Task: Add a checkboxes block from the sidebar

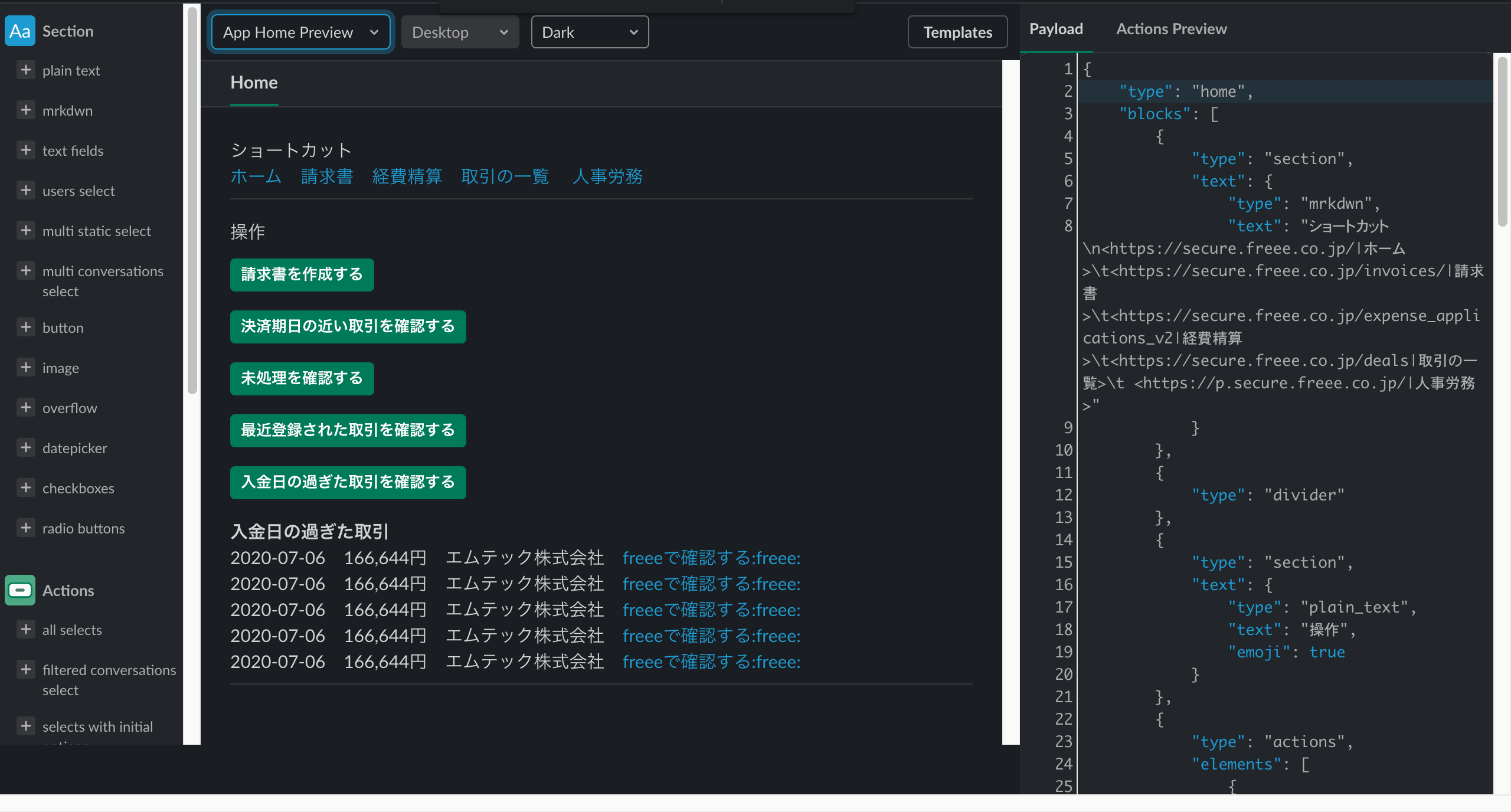Action: pos(26,487)
